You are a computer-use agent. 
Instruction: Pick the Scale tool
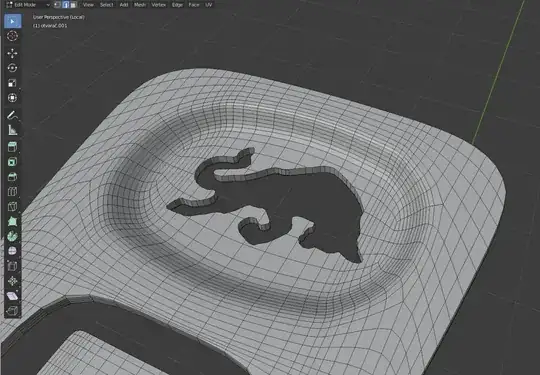pos(12,83)
